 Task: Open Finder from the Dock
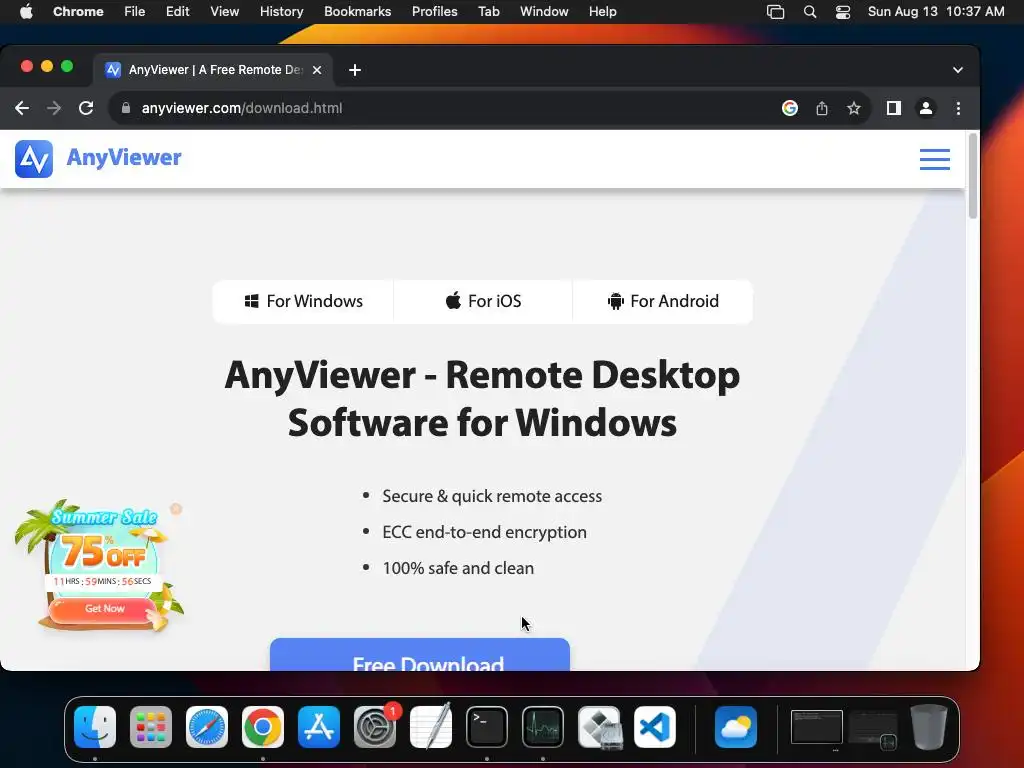[x=95, y=727]
